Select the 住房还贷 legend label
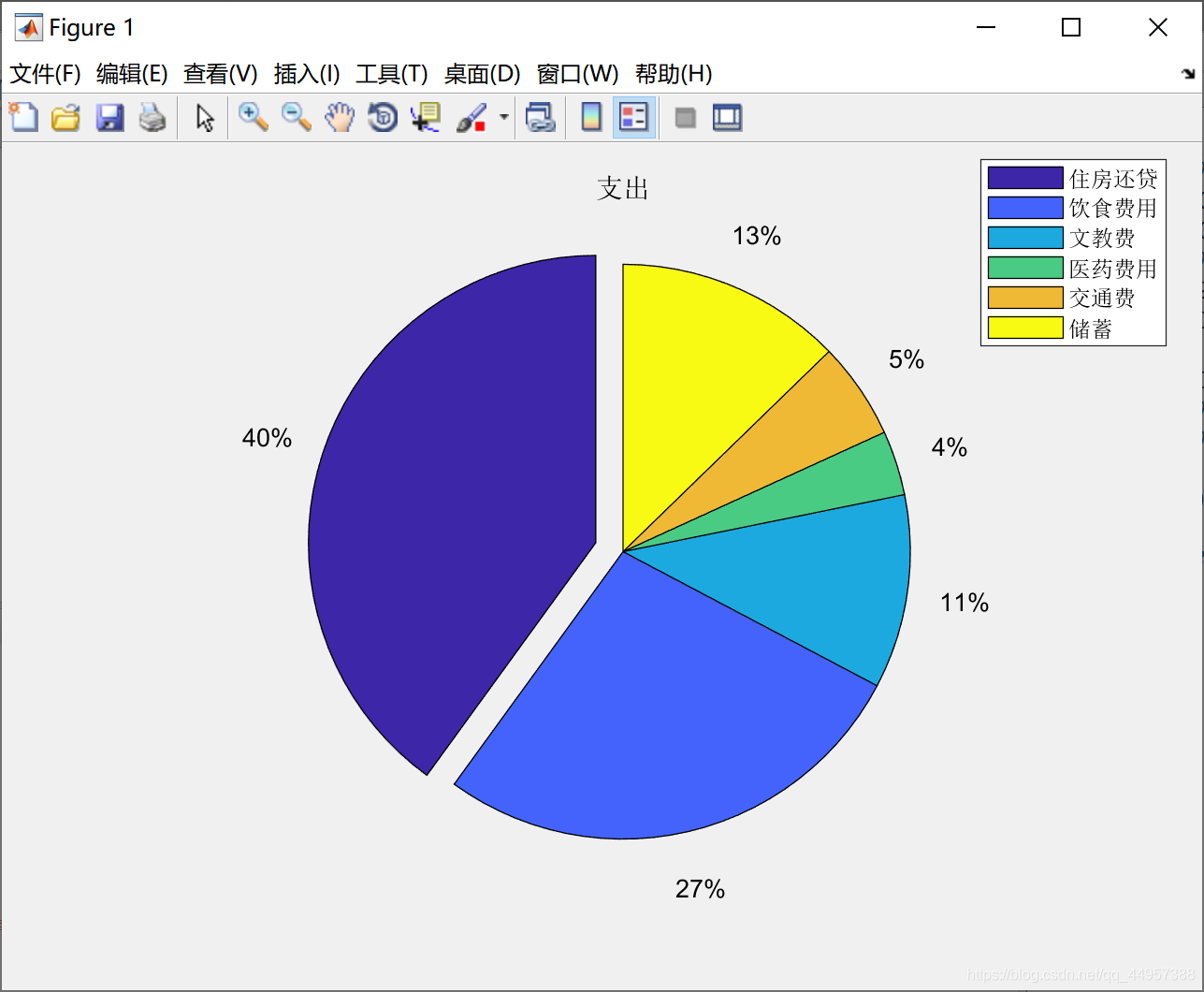The width and height of the screenshot is (1204, 992). click(x=1113, y=178)
